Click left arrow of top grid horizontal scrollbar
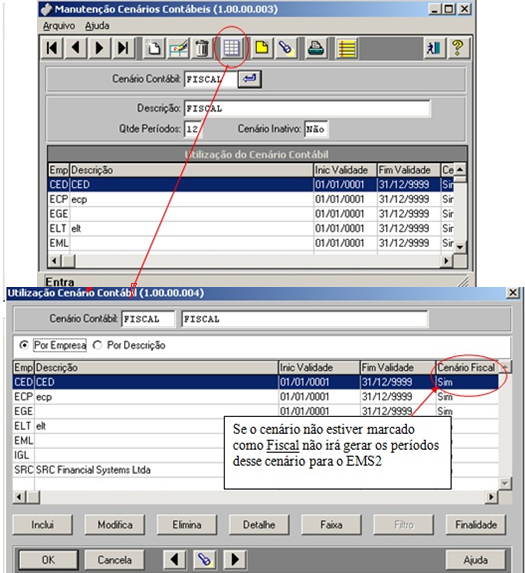Screen dimensions: 525x573 pyautogui.click(x=54, y=261)
